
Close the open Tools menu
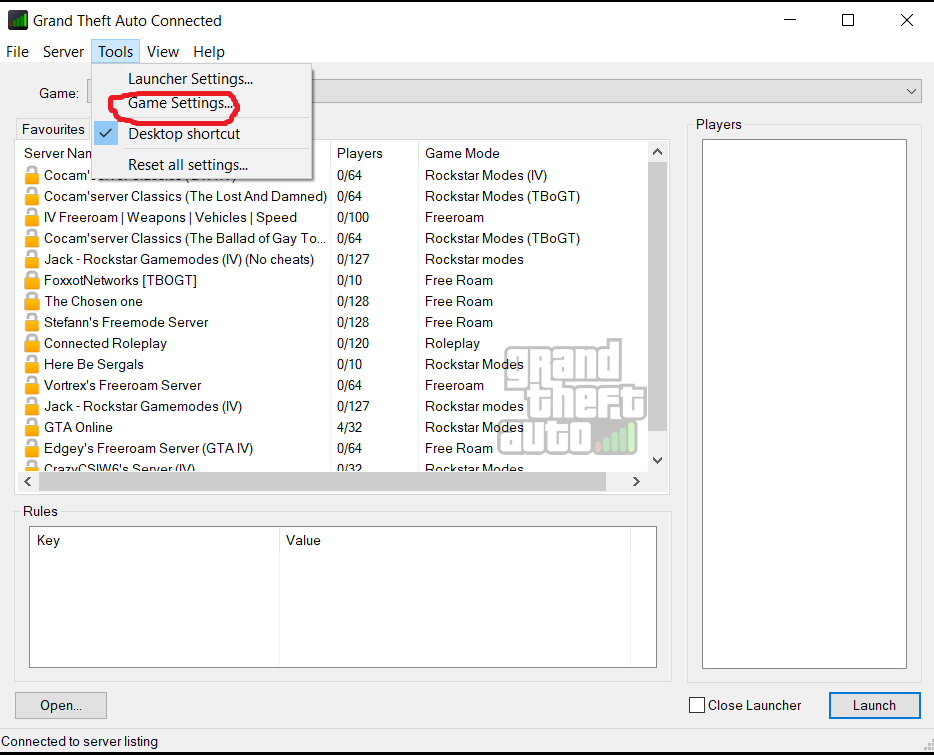[x=116, y=52]
